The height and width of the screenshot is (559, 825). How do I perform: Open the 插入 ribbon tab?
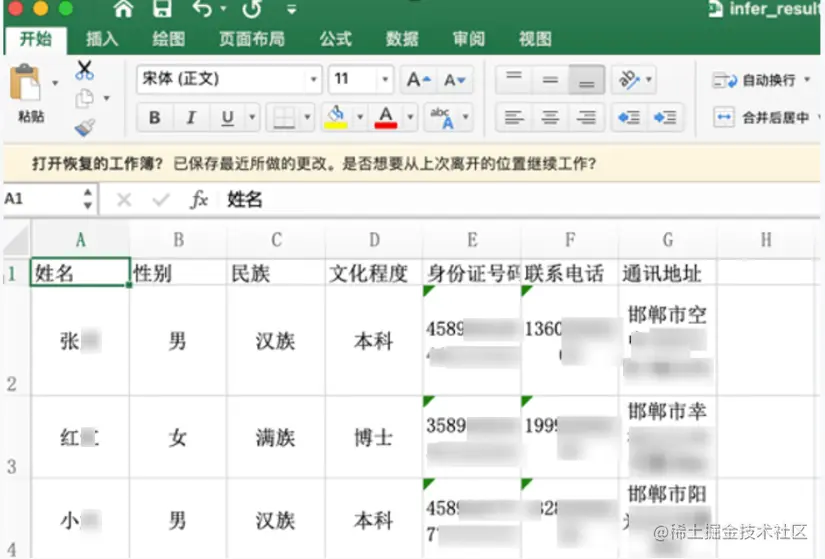tap(102, 39)
